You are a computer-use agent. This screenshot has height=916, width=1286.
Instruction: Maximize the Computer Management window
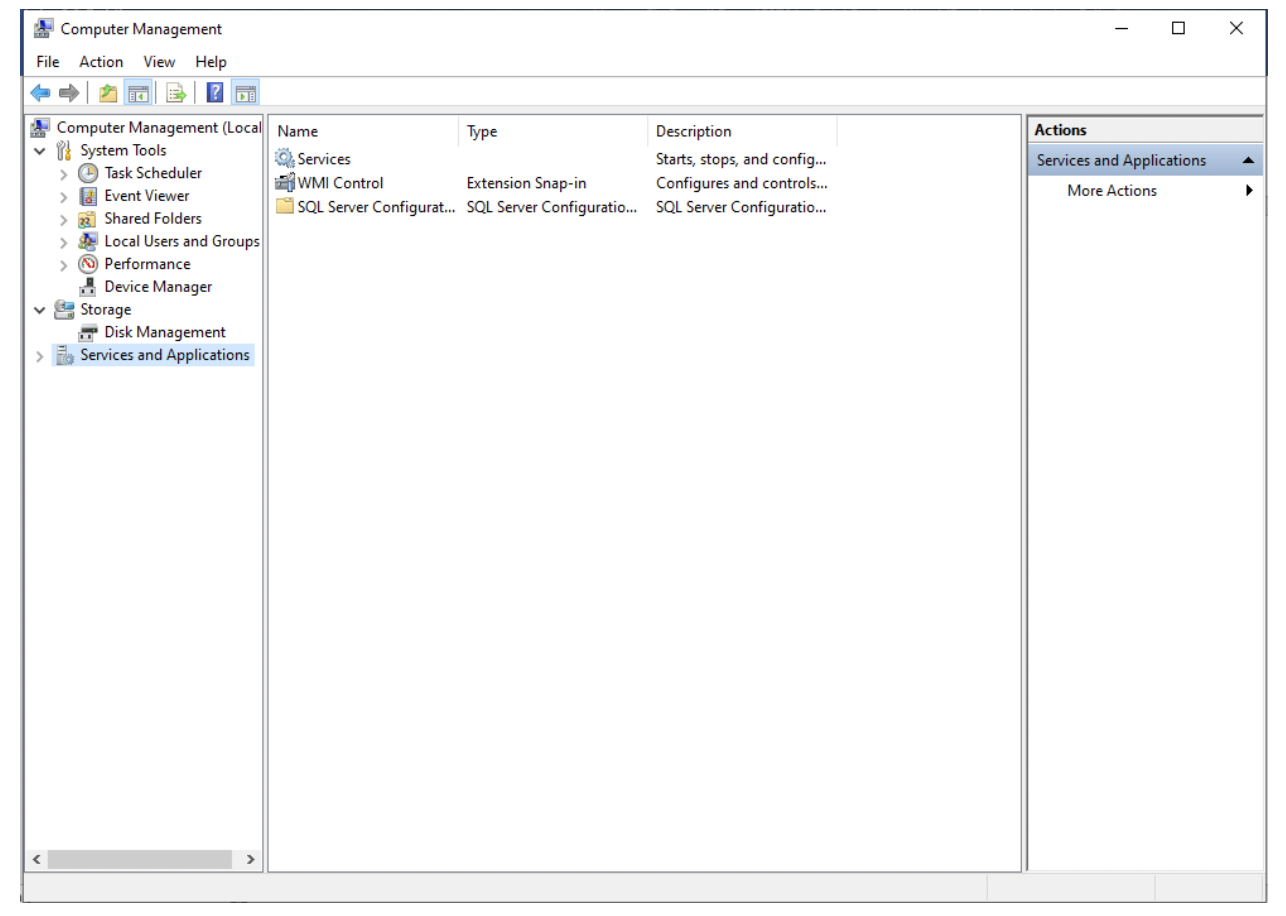point(1178,29)
